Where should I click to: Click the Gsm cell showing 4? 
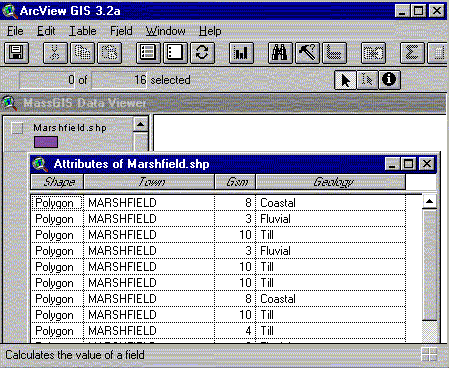pyautogui.click(x=235, y=331)
